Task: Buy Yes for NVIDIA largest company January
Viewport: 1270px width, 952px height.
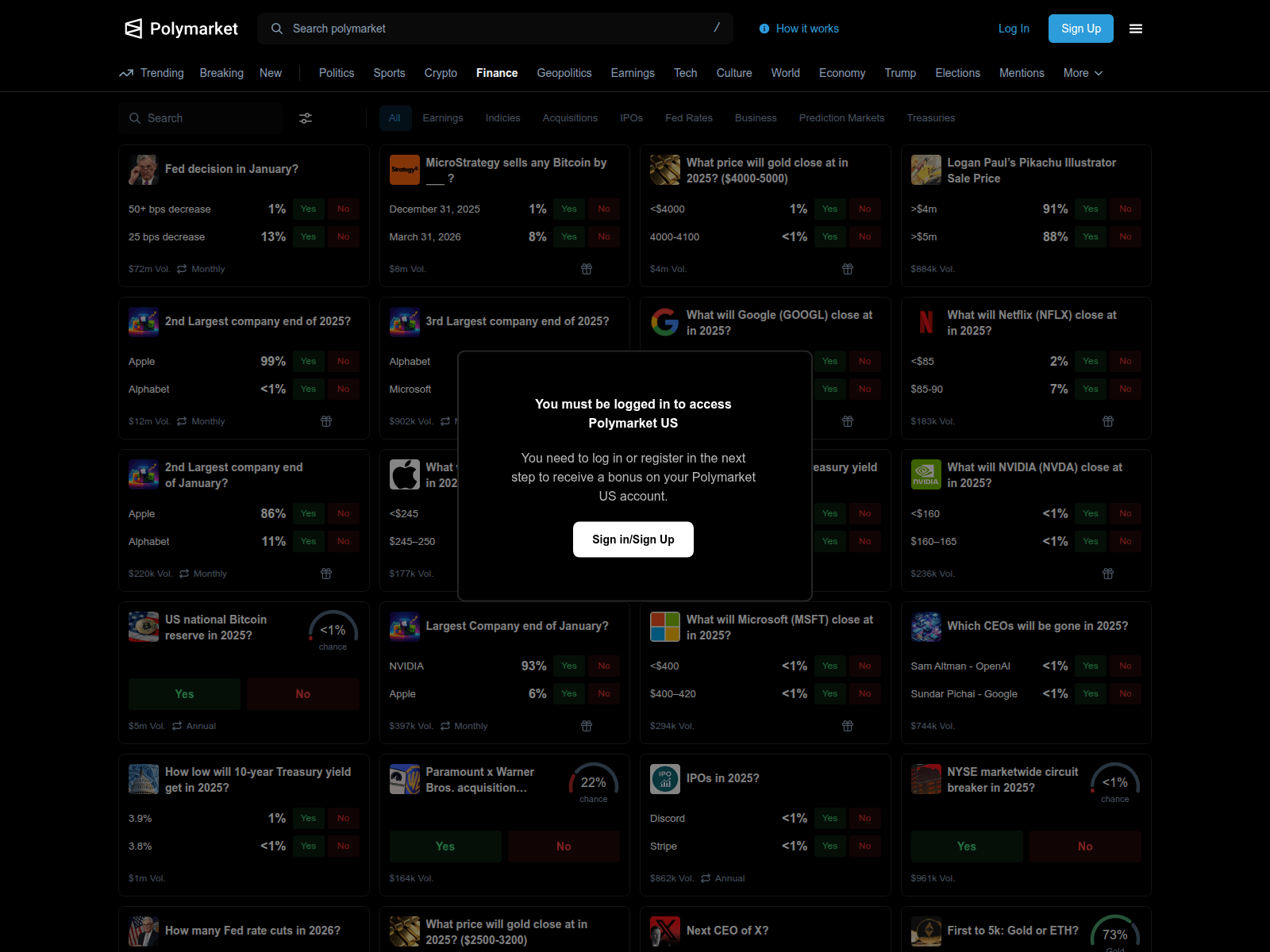Action: tap(569, 666)
